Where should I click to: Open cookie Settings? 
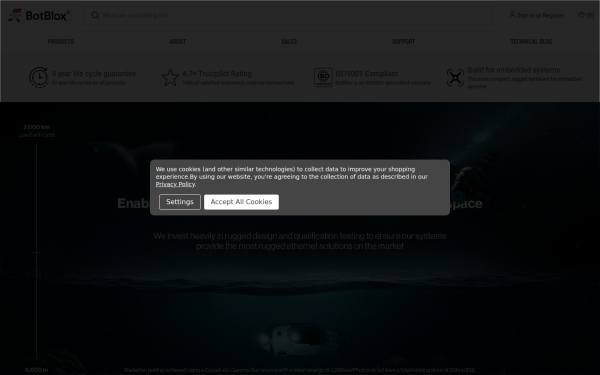point(180,202)
